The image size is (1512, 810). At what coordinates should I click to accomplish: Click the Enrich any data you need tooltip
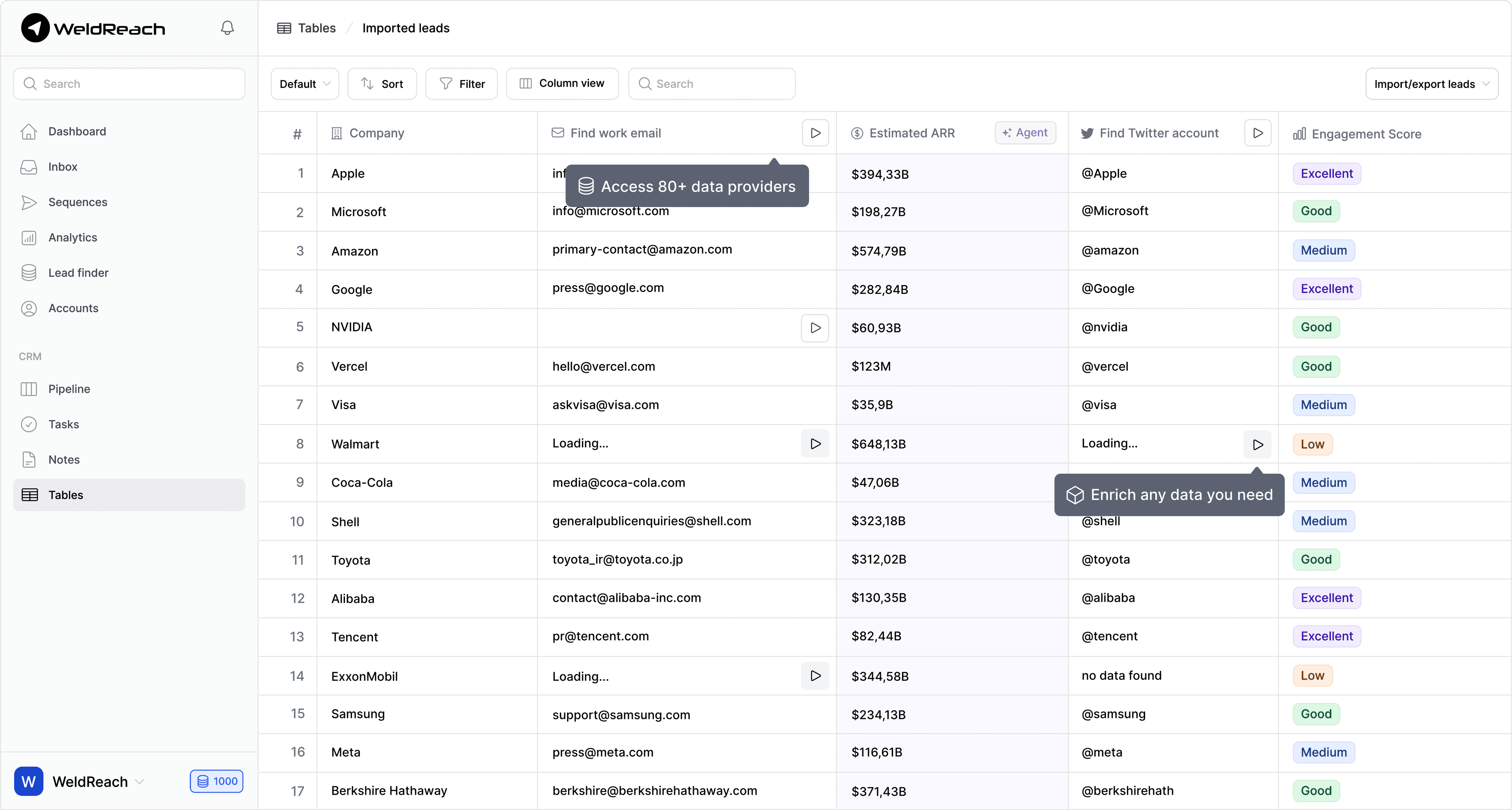[1169, 495]
